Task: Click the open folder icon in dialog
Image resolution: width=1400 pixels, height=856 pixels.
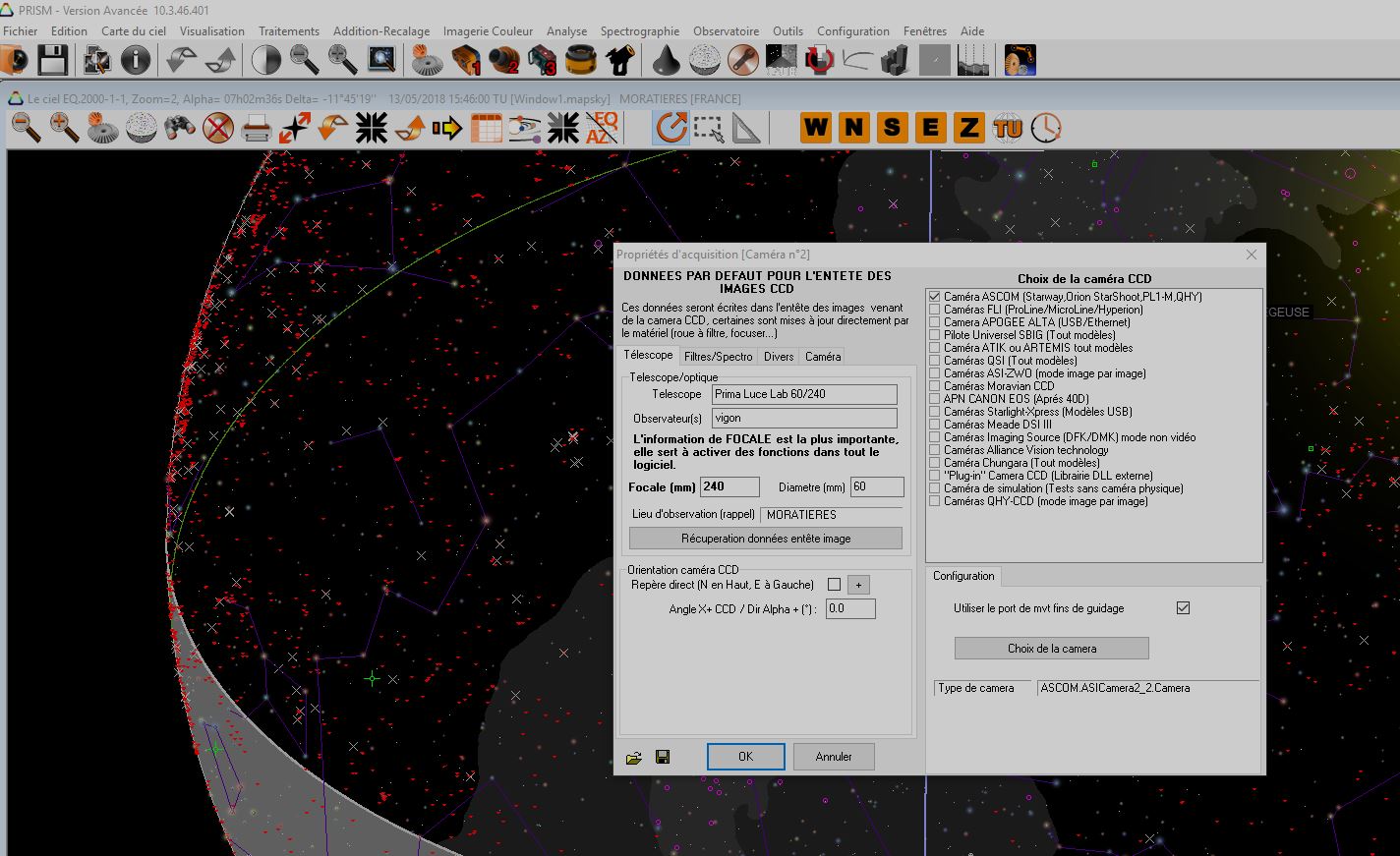Action: pos(634,757)
